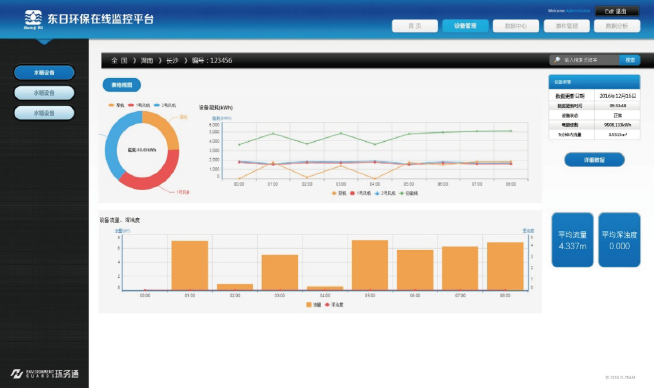
Task: Select the 设备管理 tab
Action: [x=465, y=26]
